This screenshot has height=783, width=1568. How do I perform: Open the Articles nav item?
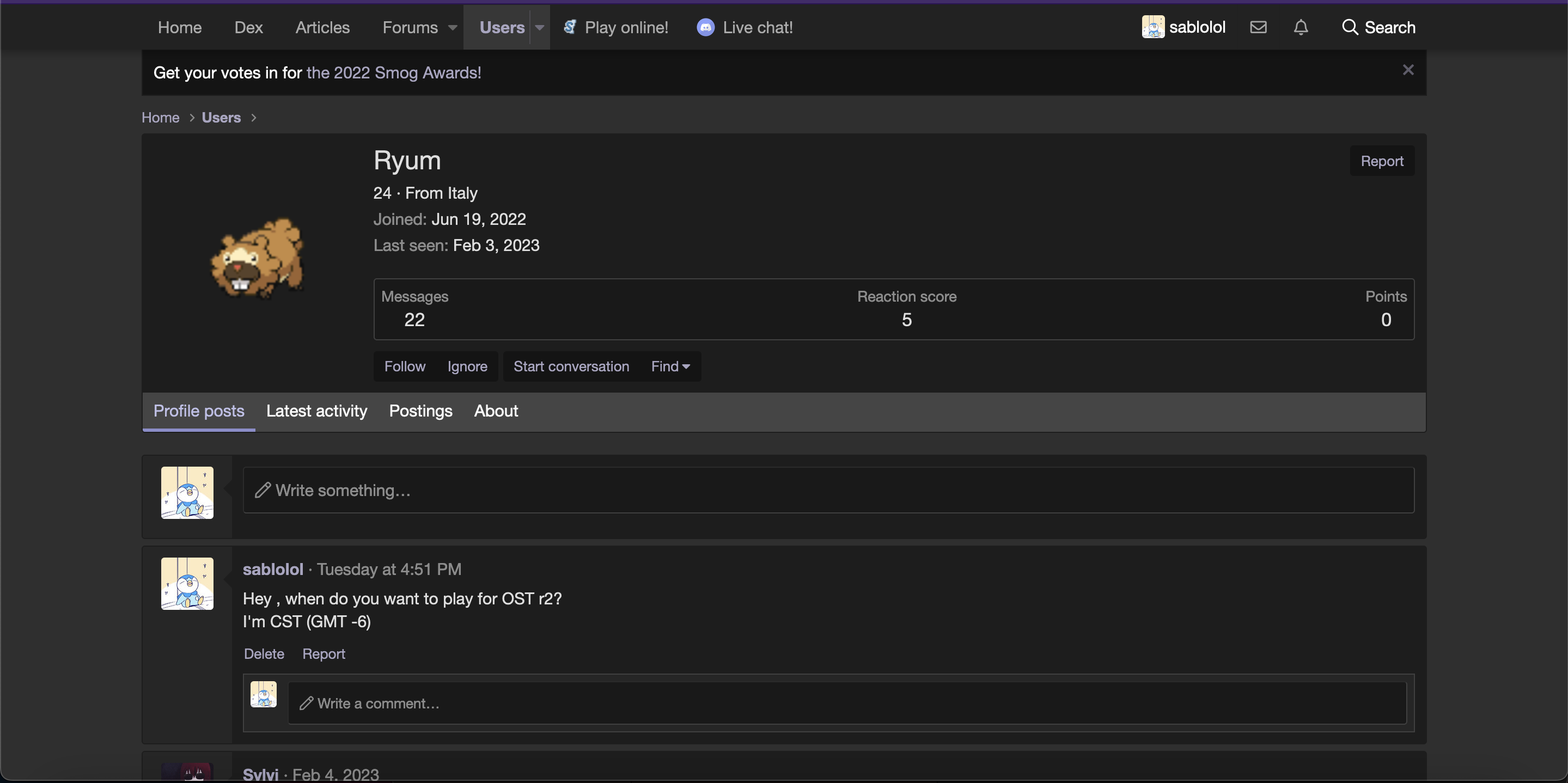(322, 27)
